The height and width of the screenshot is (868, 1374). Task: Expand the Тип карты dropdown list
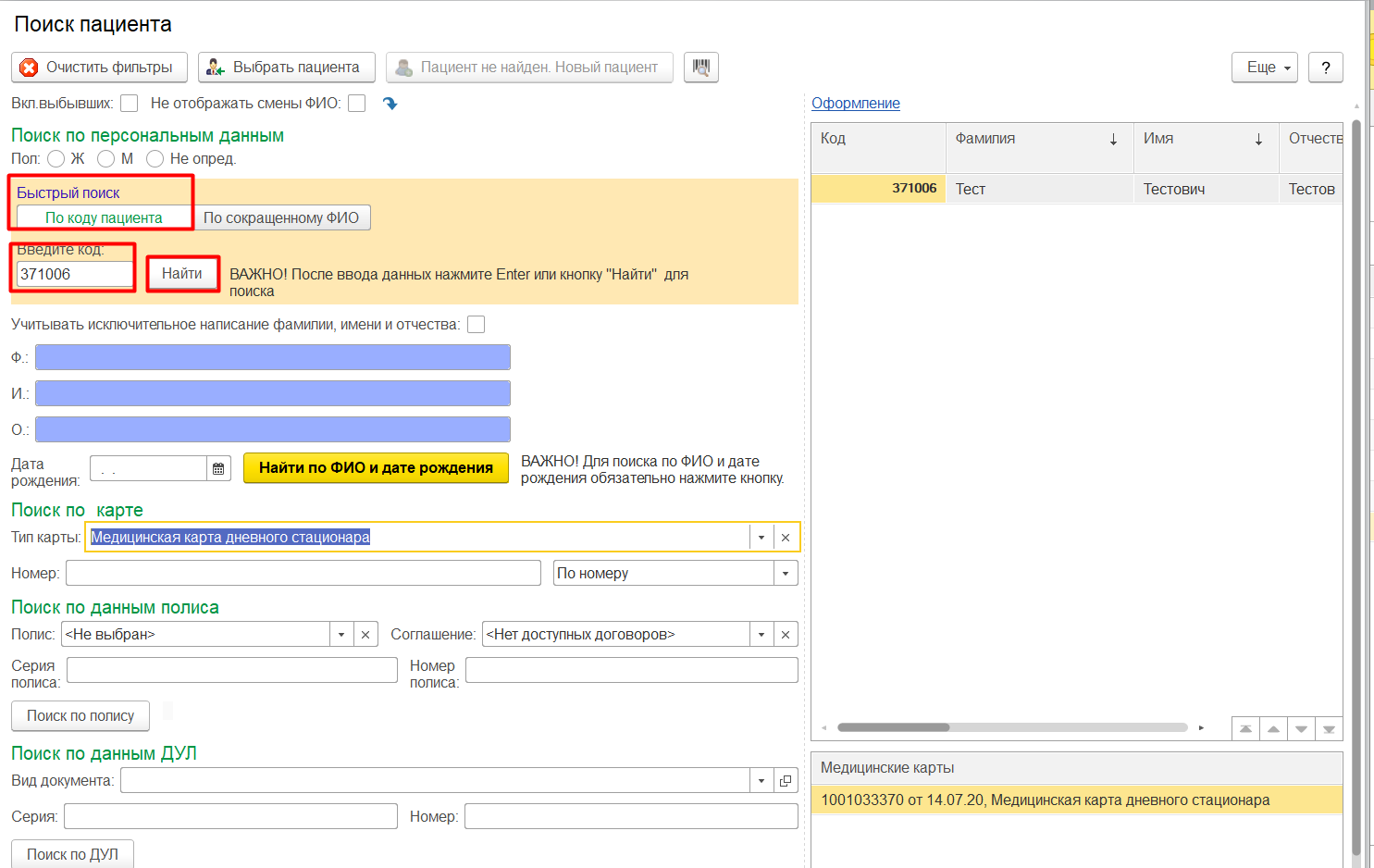(761, 538)
